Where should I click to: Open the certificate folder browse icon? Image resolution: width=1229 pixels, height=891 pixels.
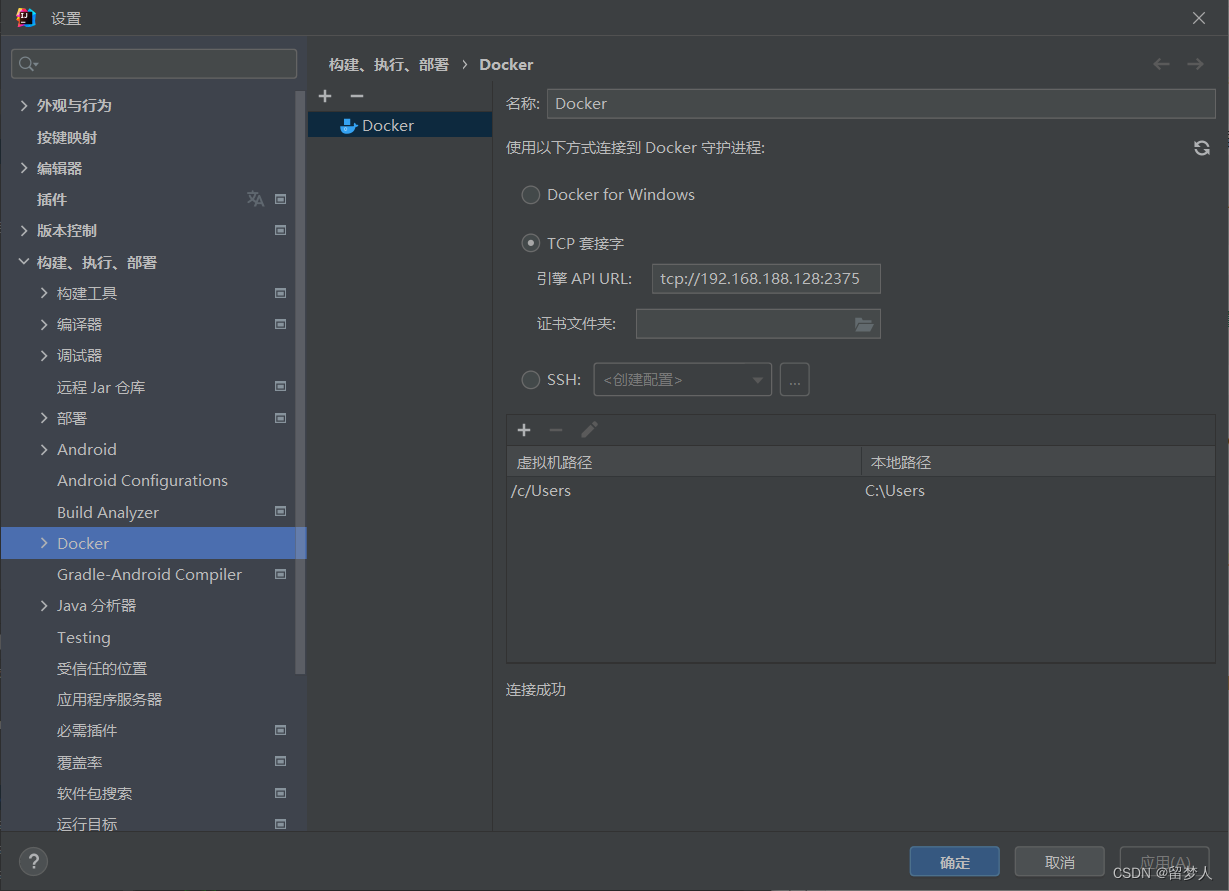point(865,324)
